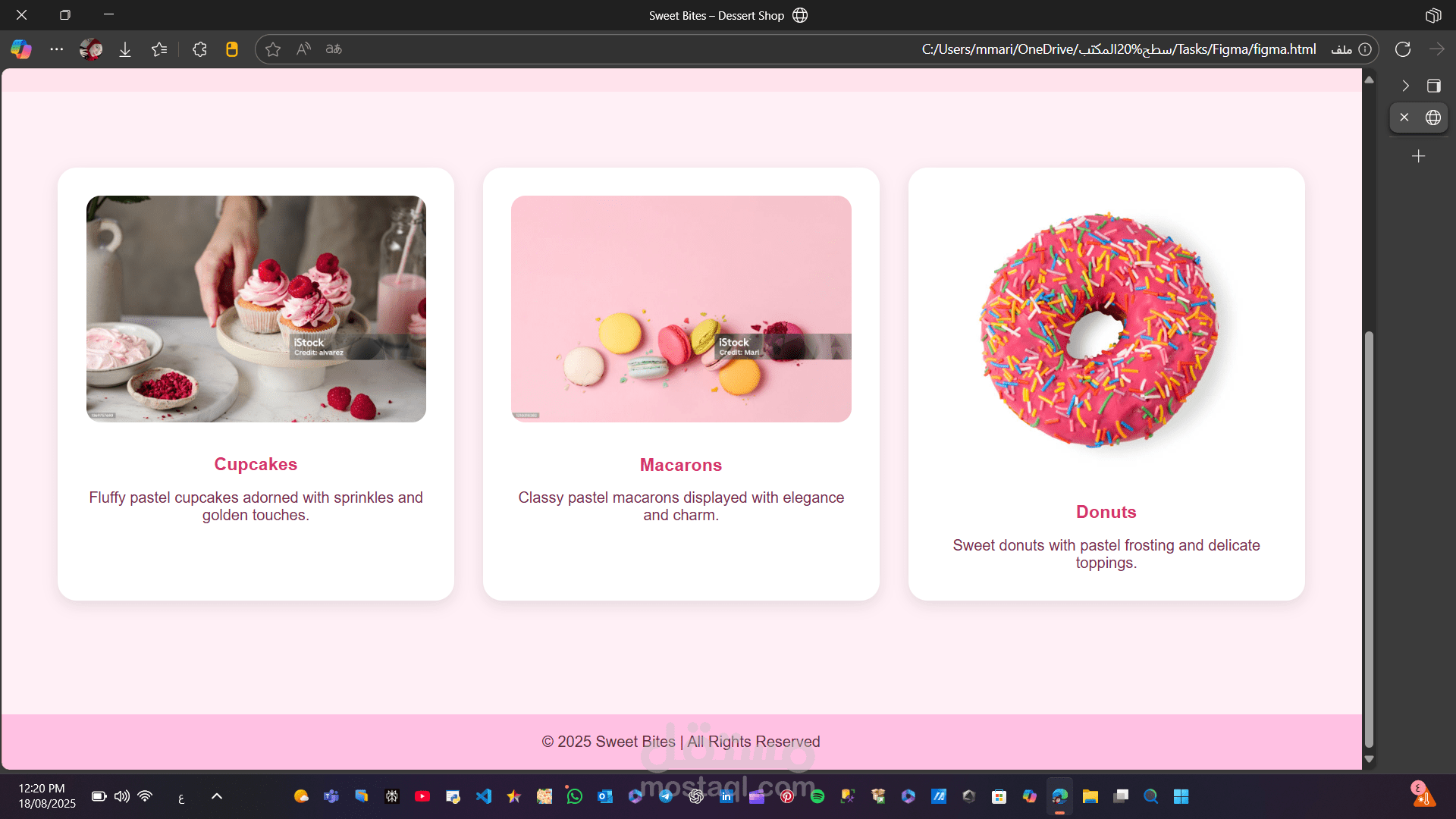Click the Cupcakes image thumbnail

(x=256, y=309)
